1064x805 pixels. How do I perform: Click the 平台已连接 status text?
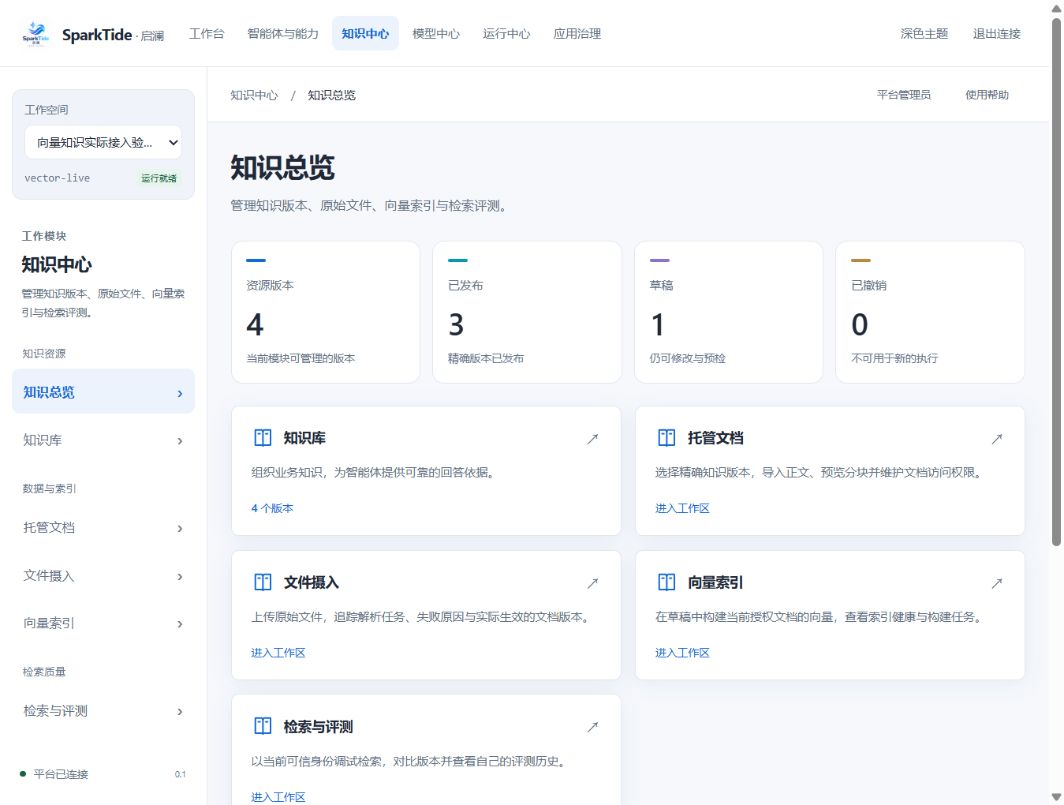coord(61,774)
